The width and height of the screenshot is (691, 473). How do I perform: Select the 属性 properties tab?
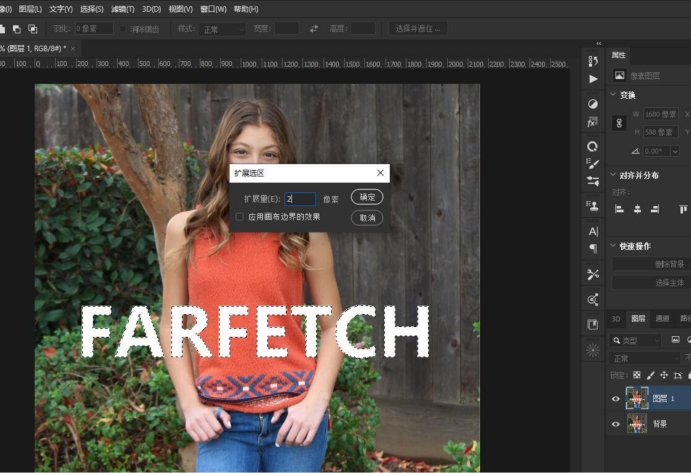tap(618, 55)
